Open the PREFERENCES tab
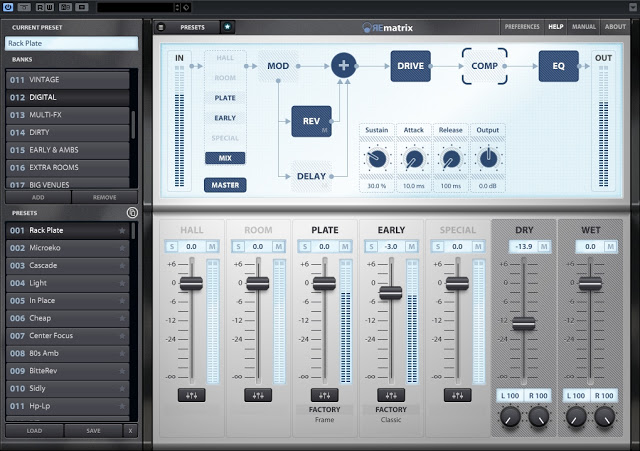This screenshot has height=451, width=640. (522, 27)
